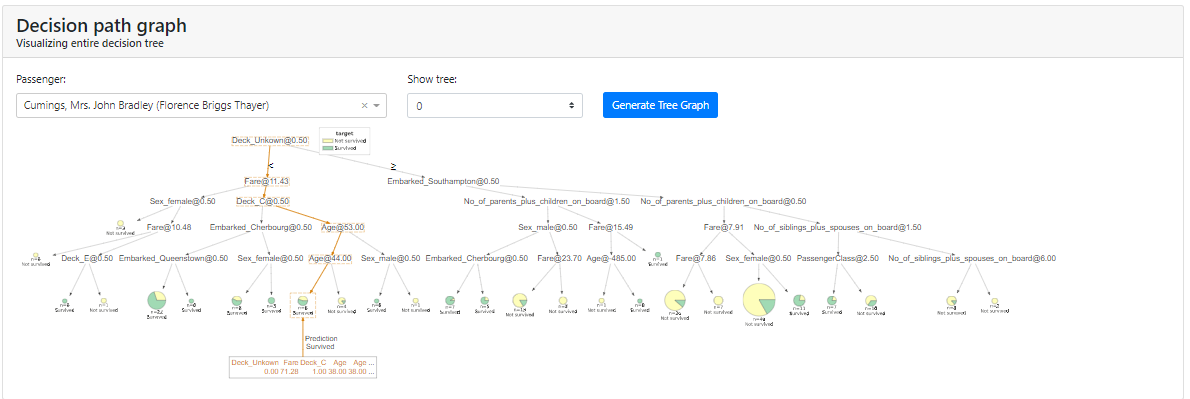Viewport: 1190px width, 399px height.
Task: Click the dashed-box predicted leaf pie chart
Action: click(302, 300)
